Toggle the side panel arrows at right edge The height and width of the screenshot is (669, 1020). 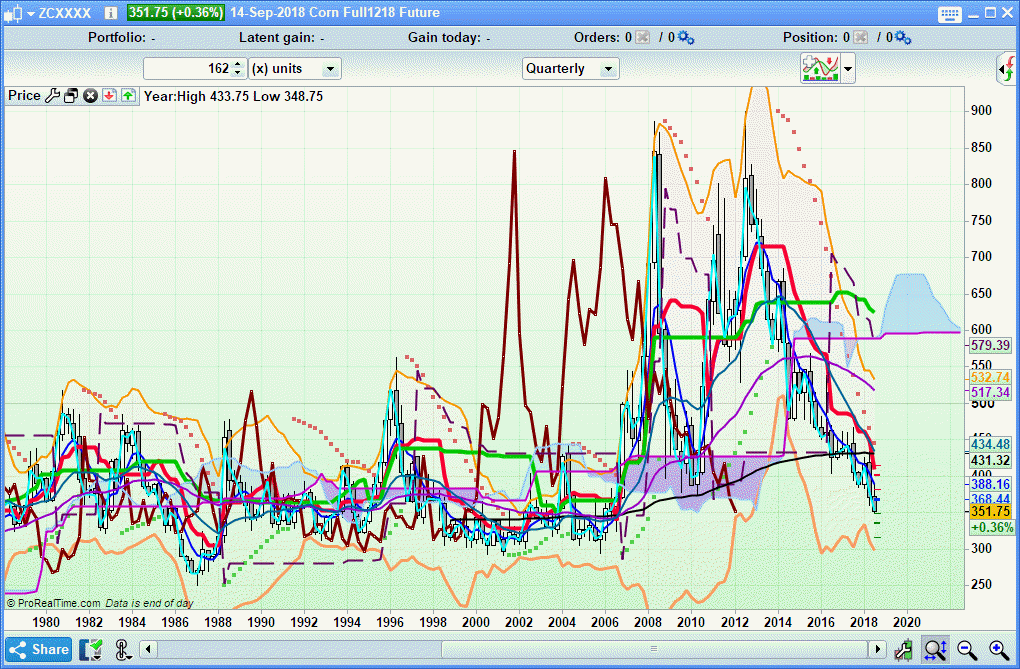[1007, 69]
